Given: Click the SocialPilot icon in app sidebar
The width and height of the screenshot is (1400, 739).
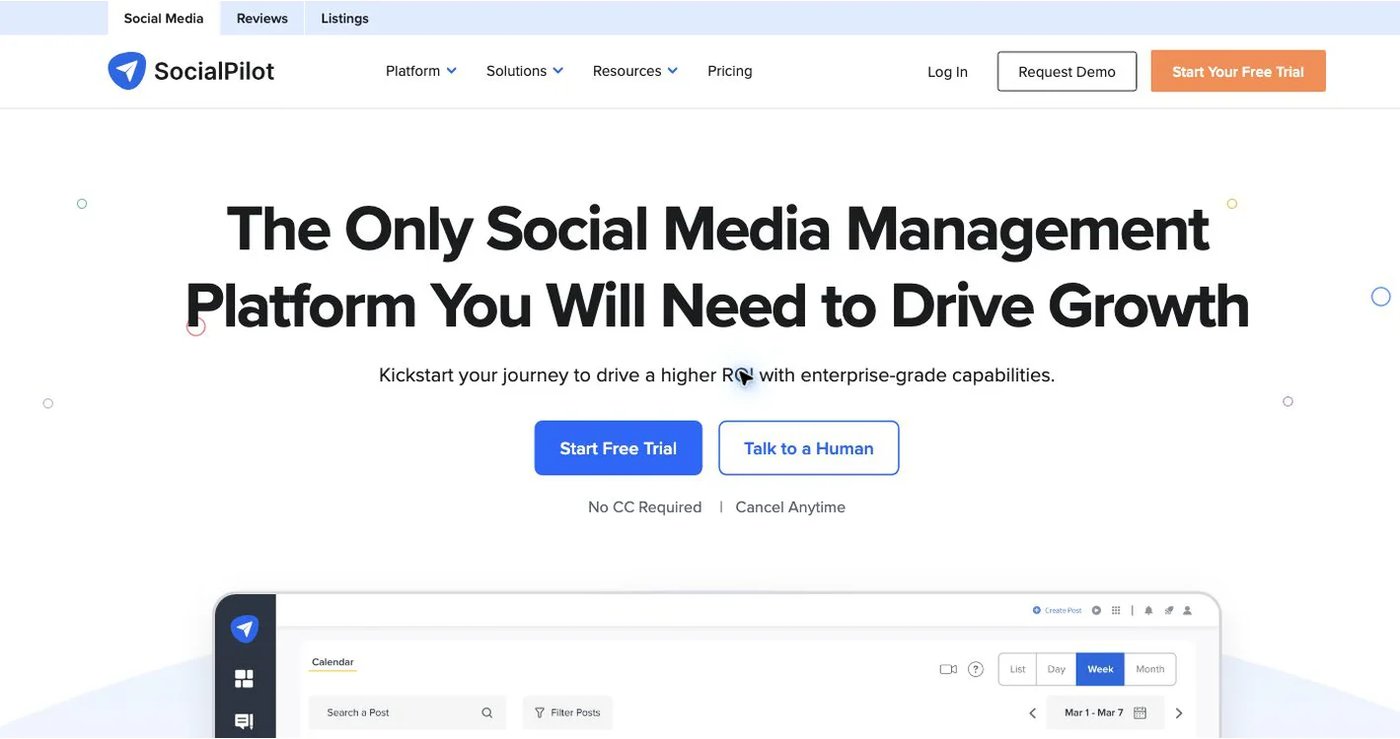Looking at the screenshot, I should (x=244, y=628).
